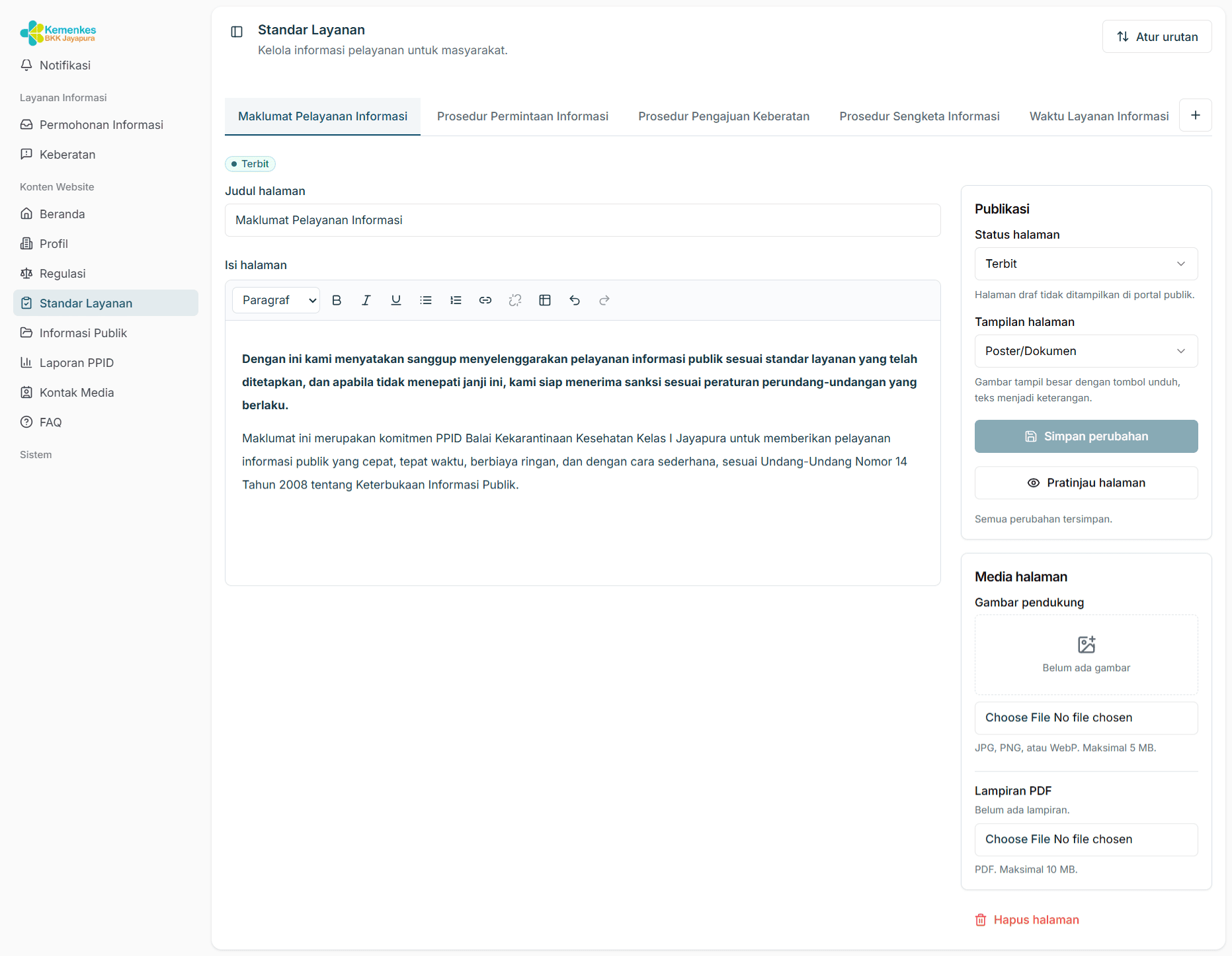This screenshot has height=956, width=1232.
Task: Switch to Prosedur Permintaan Informasi tab
Action: point(522,116)
